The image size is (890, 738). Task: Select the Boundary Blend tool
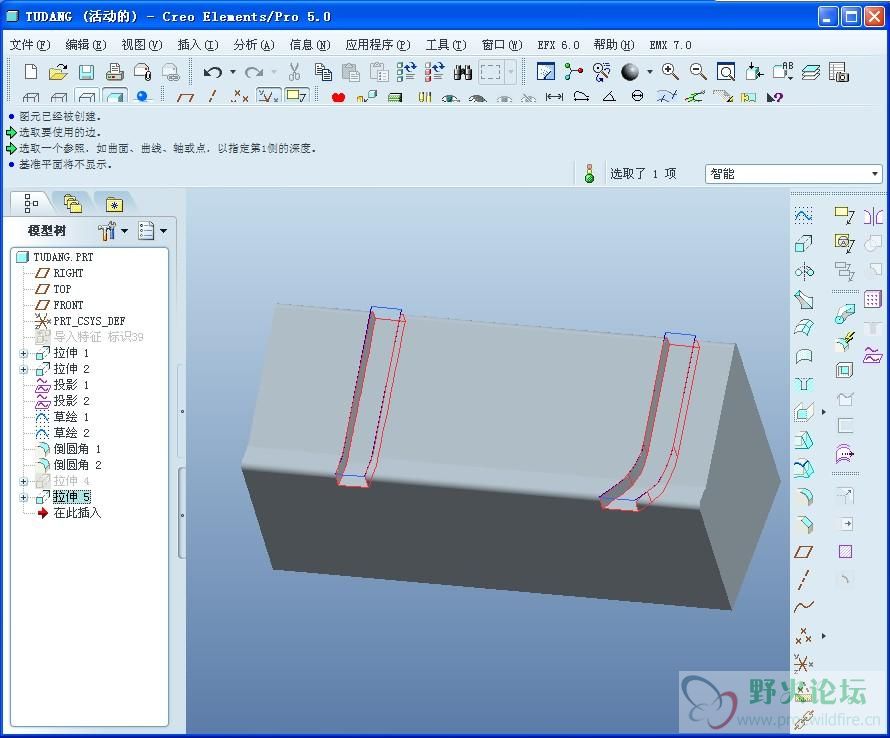[x=803, y=328]
